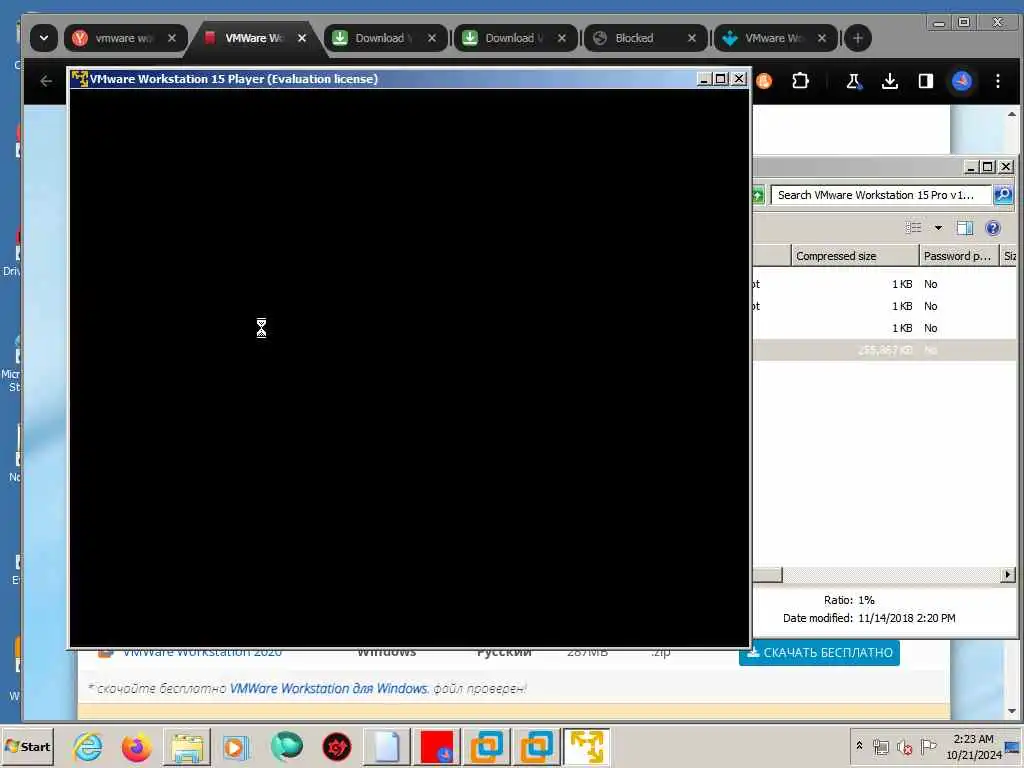Click the magnifier search button in archive window
The height and width of the screenshot is (768, 1024).
(x=1003, y=195)
